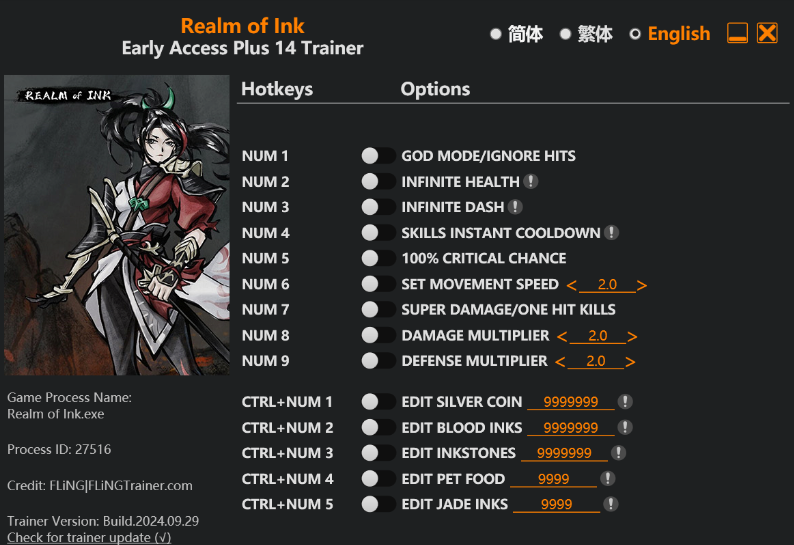Click info icon beside Edit Blood Inks
The width and height of the screenshot is (794, 545).
pos(625,428)
